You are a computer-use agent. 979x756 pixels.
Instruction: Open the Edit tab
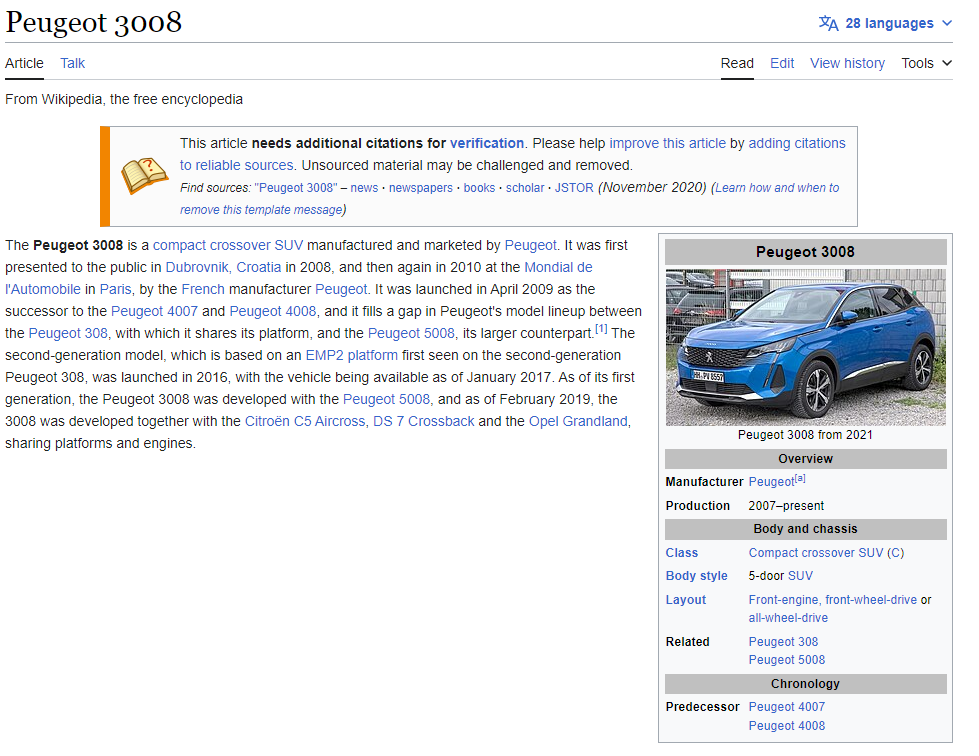pyautogui.click(x=782, y=63)
